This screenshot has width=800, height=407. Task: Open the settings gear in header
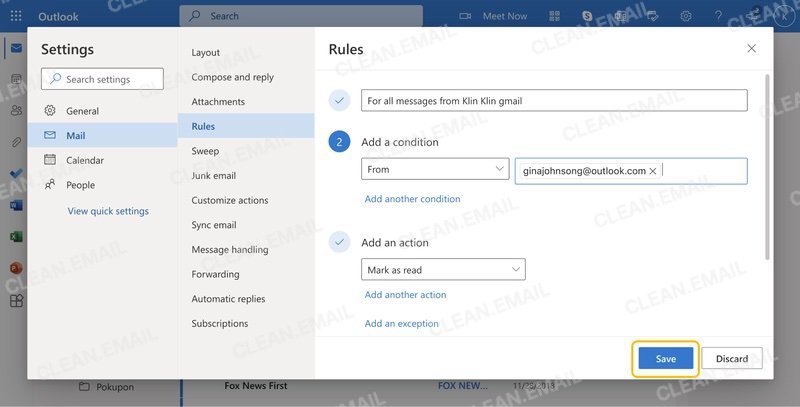686,16
